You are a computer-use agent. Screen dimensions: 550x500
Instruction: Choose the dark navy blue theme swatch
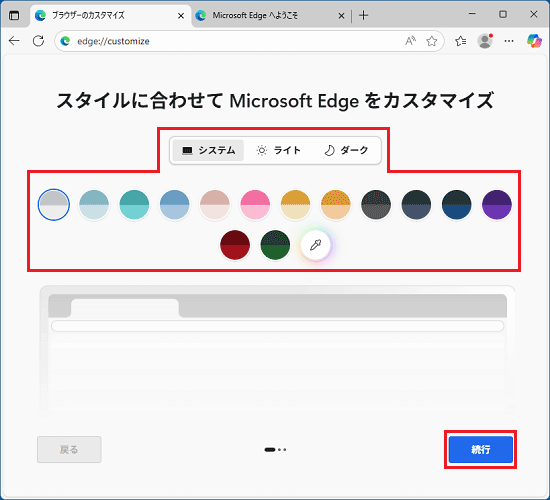457,205
